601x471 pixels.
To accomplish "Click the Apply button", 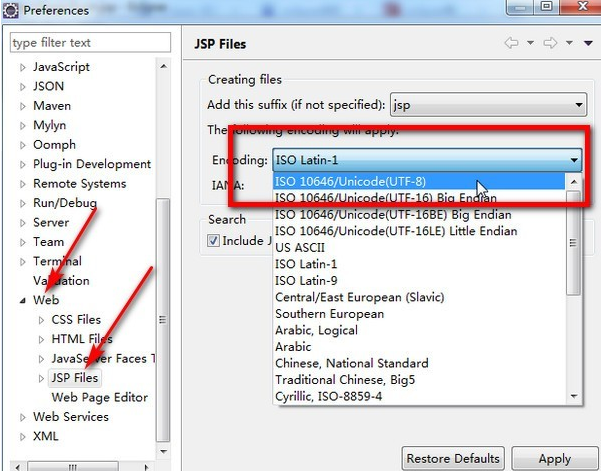I will pos(555,458).
